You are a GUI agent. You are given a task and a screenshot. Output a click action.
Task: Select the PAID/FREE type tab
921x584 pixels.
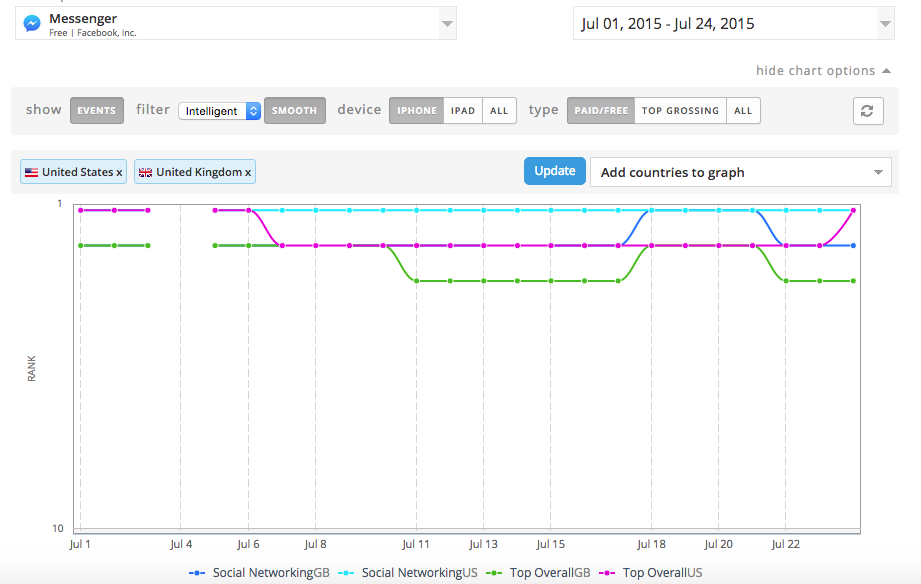[601, 111]
